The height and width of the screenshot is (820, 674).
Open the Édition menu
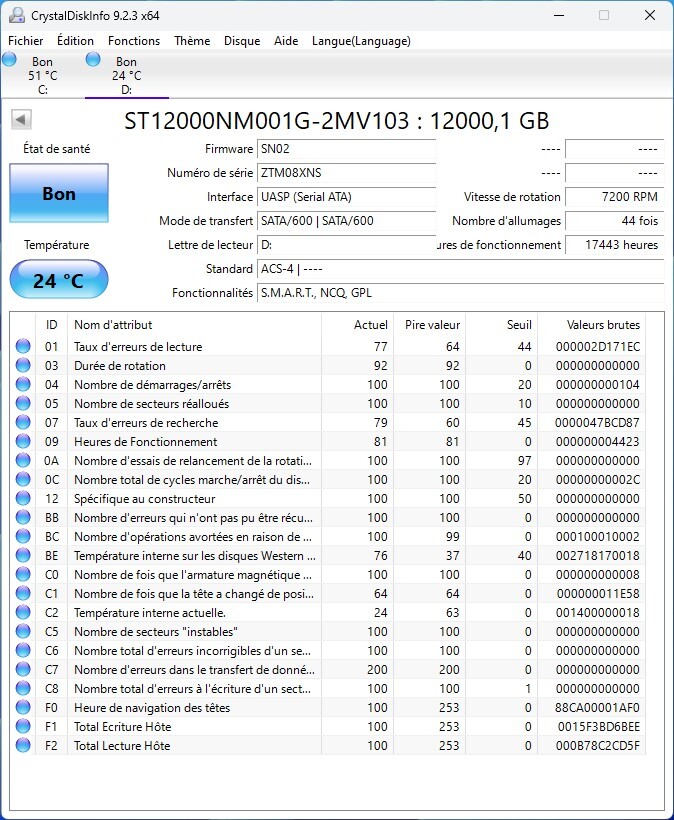75,41
